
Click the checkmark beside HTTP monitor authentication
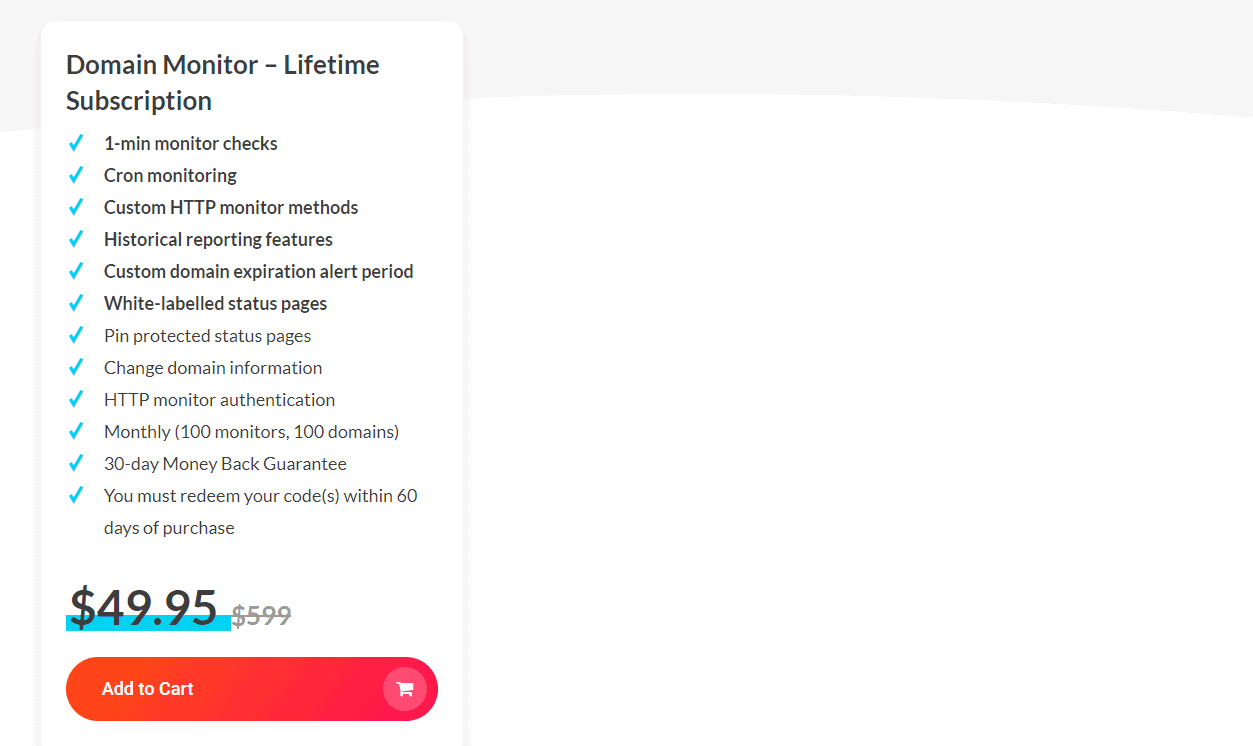point(76,398)
